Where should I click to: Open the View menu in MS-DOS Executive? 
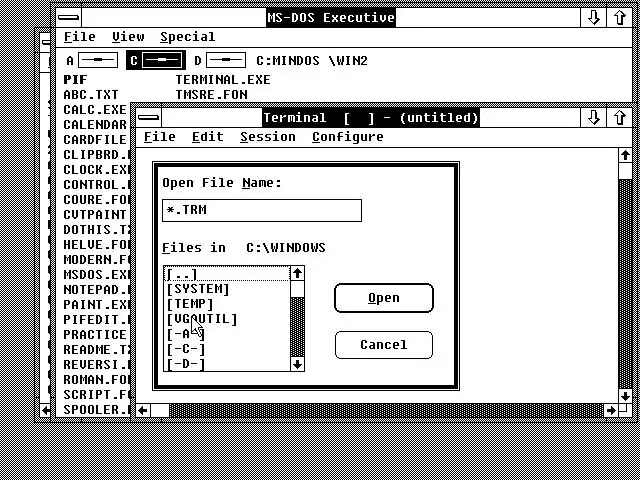click(128, 37)
